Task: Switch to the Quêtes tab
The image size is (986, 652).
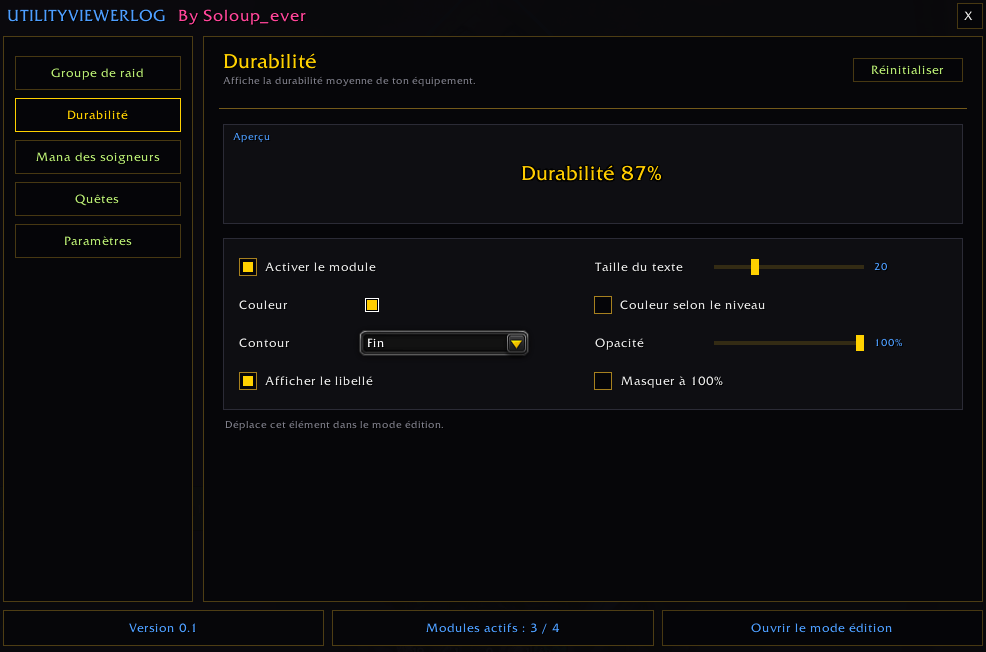Action: coord(97,199)
